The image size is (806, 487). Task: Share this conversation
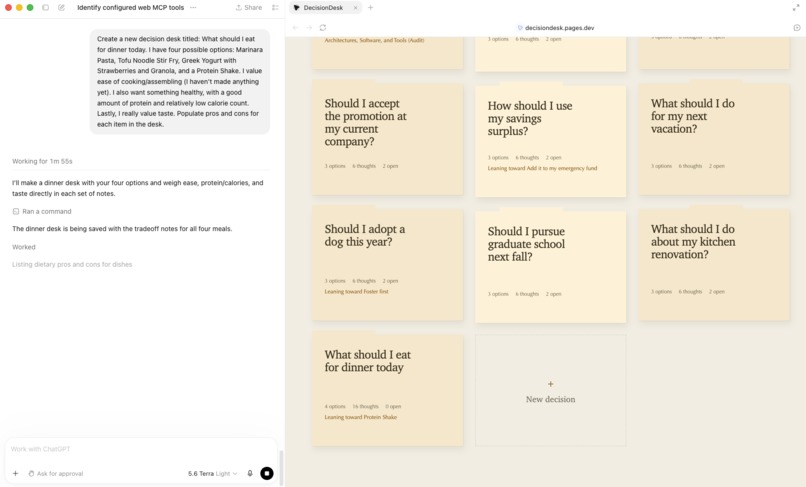coord(249,8)
